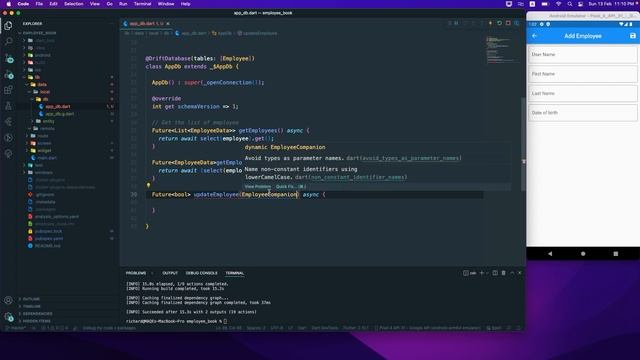The height and width of the screenshot is (360, 640).
Task: Open the Manage gear in activity bar
Action: [x=8, y=316]
